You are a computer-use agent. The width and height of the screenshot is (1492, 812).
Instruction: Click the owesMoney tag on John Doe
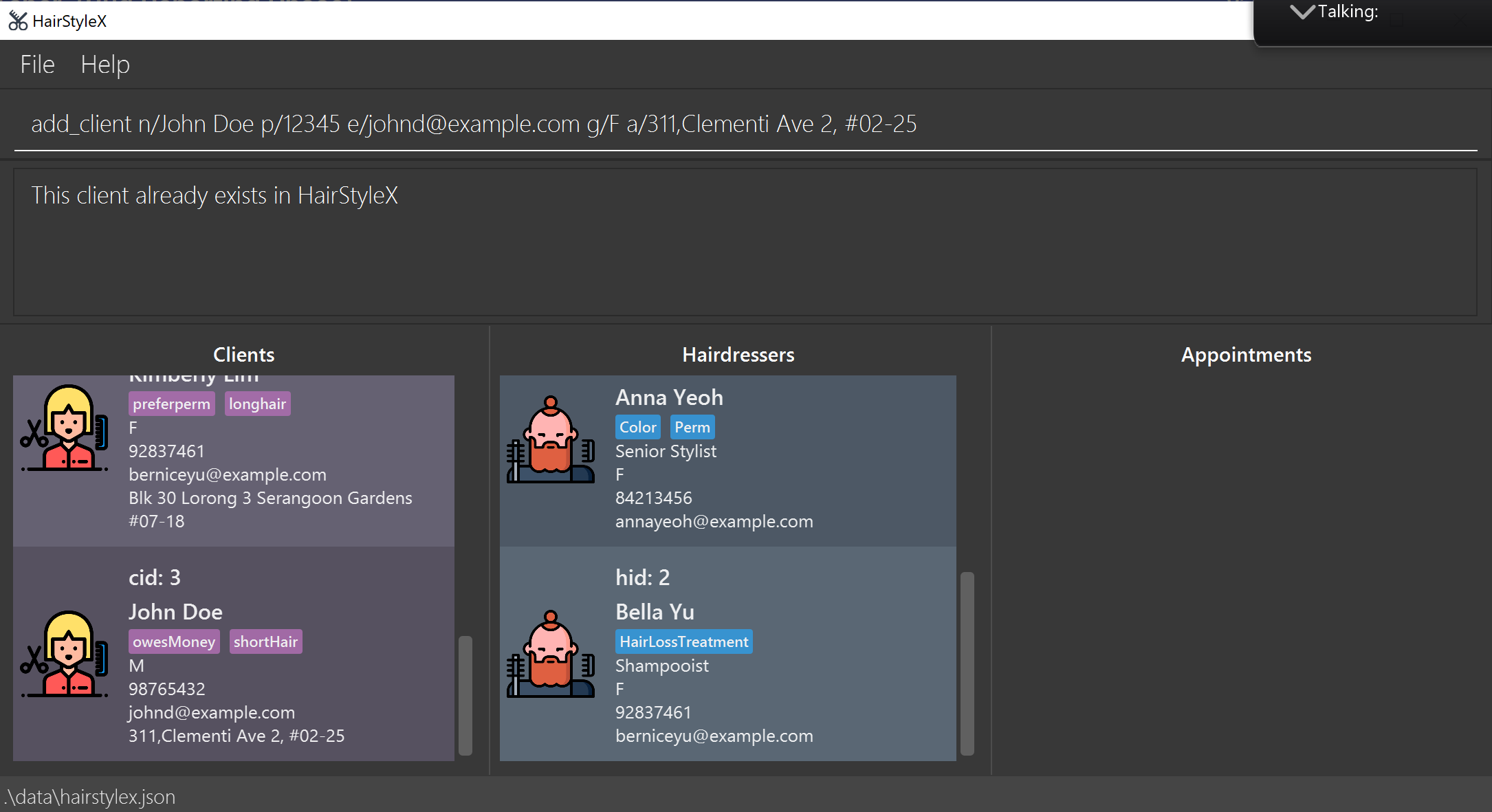point(173,641)
